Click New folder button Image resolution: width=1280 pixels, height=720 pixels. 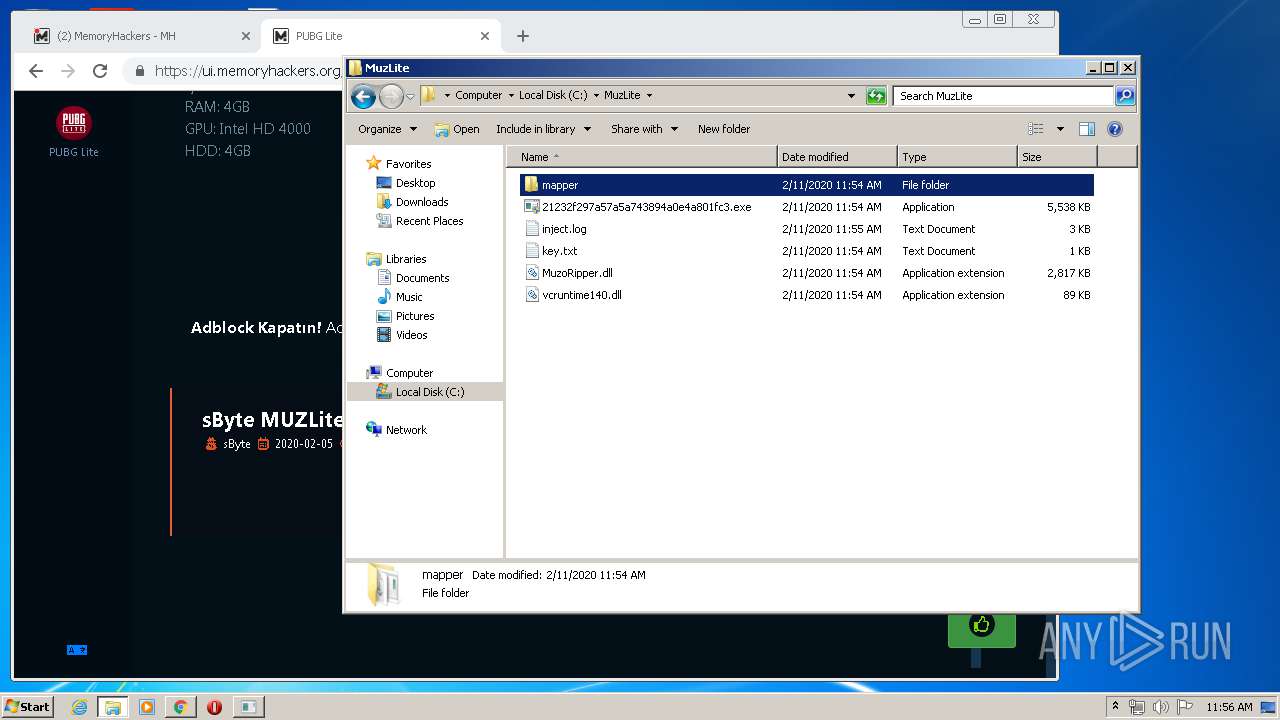click(724, 129)
